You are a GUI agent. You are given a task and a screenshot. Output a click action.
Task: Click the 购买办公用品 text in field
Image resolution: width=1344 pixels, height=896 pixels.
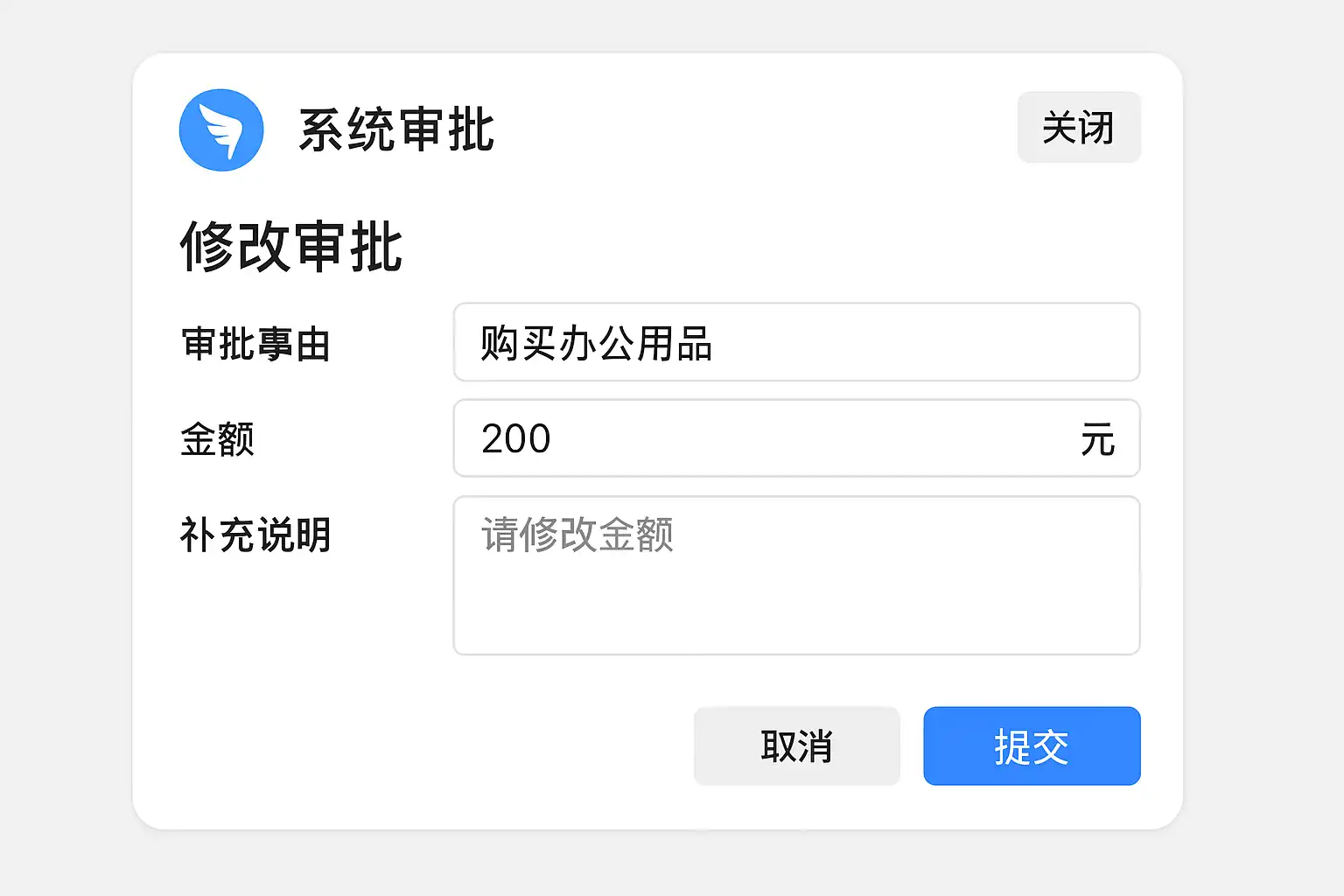tap(596, 343)
